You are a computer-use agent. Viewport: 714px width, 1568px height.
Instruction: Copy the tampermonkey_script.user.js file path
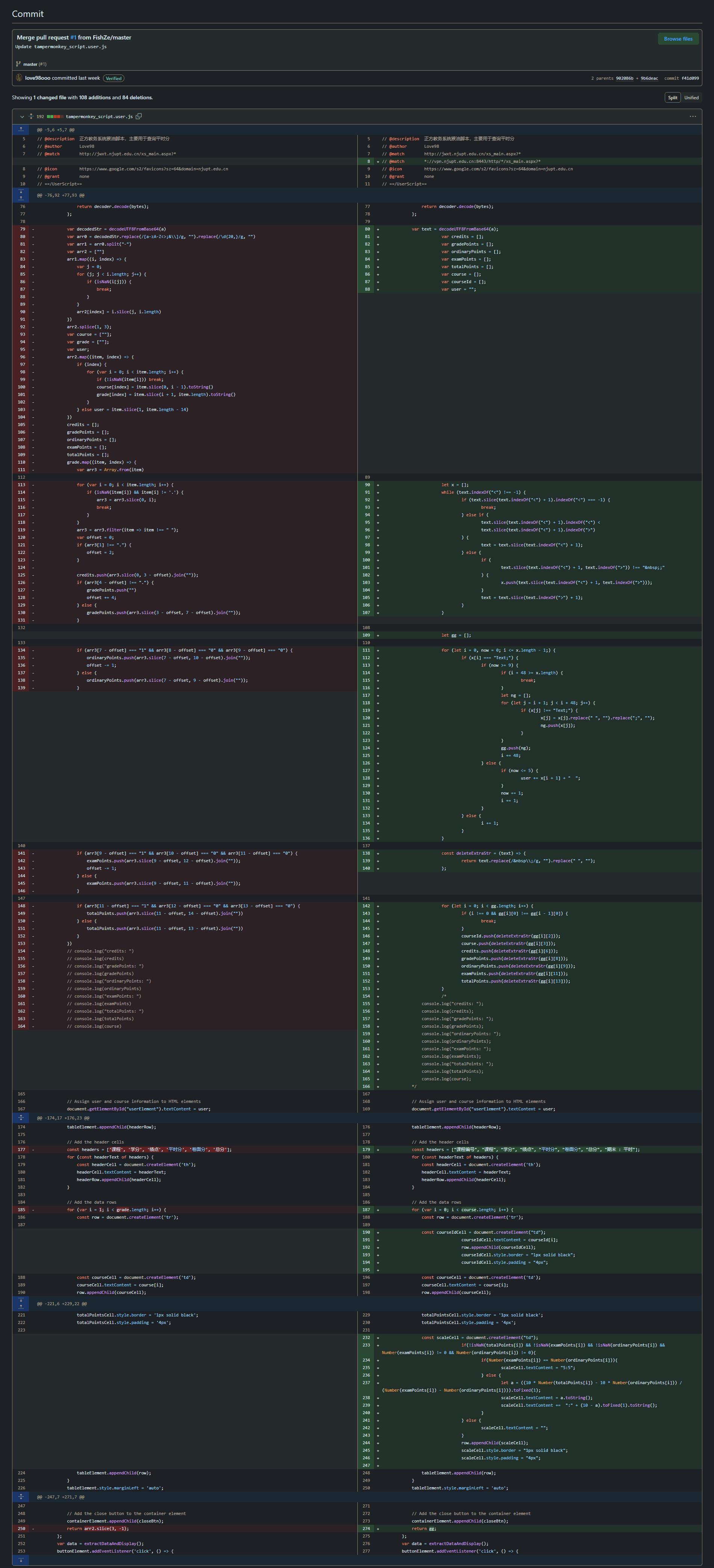[x=139, y=116]
